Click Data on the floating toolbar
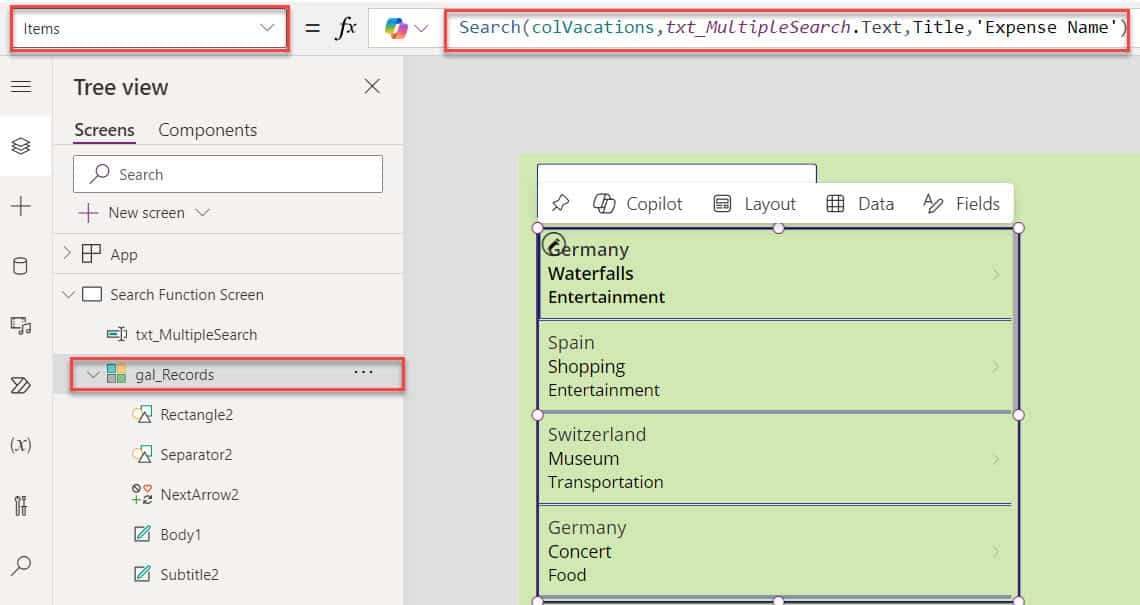Viewport: 1140px width, 605px height. [860, 204]
